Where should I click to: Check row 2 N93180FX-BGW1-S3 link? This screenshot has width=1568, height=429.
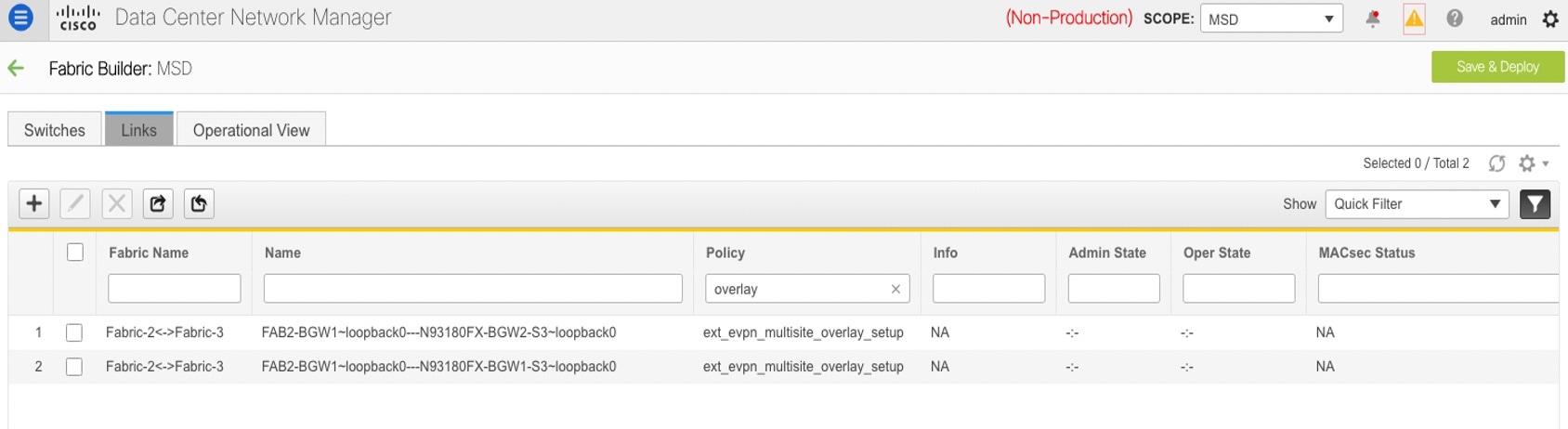coord(74,367)
